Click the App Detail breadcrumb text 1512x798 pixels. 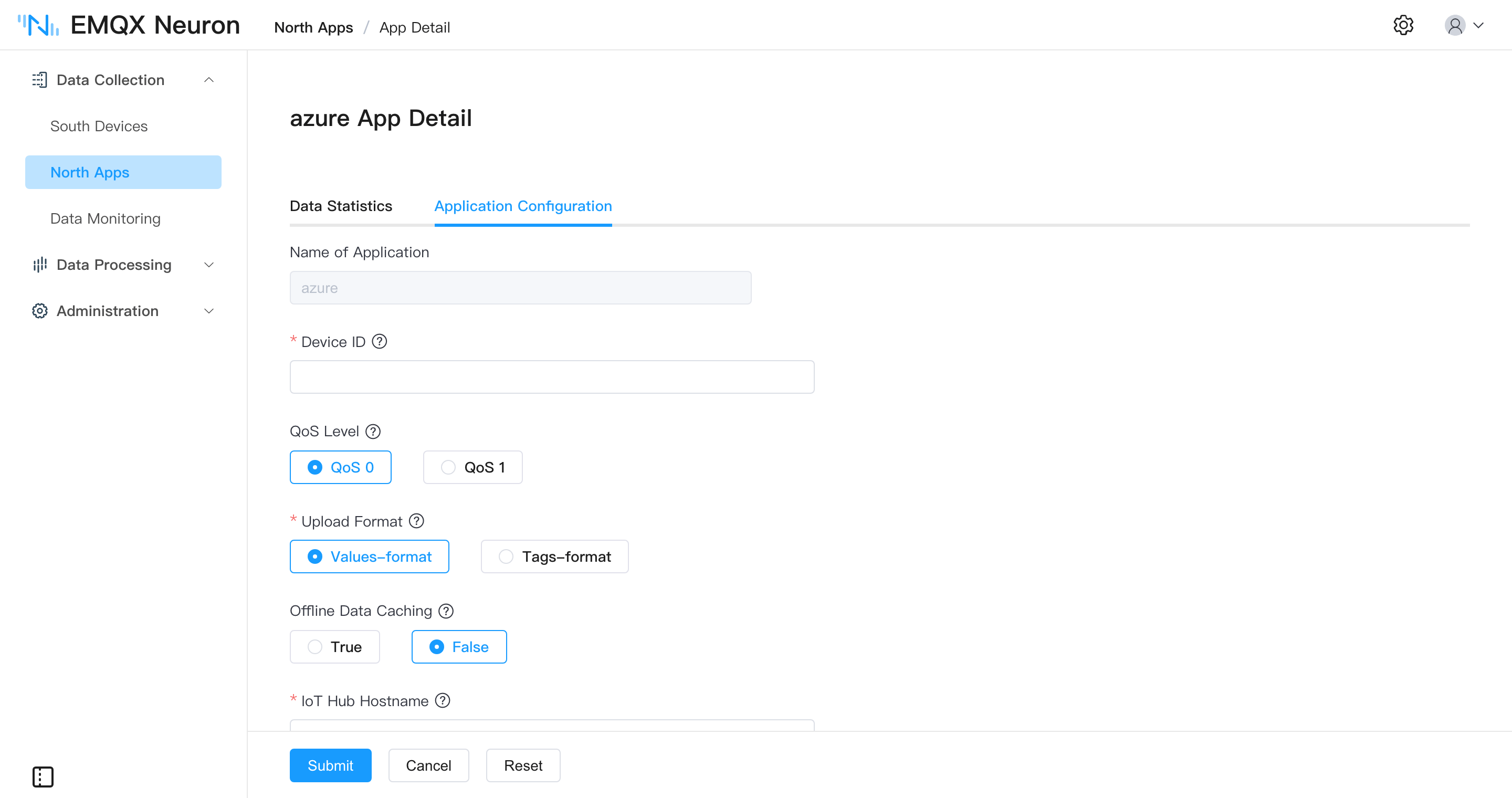(x=414, y=28)
